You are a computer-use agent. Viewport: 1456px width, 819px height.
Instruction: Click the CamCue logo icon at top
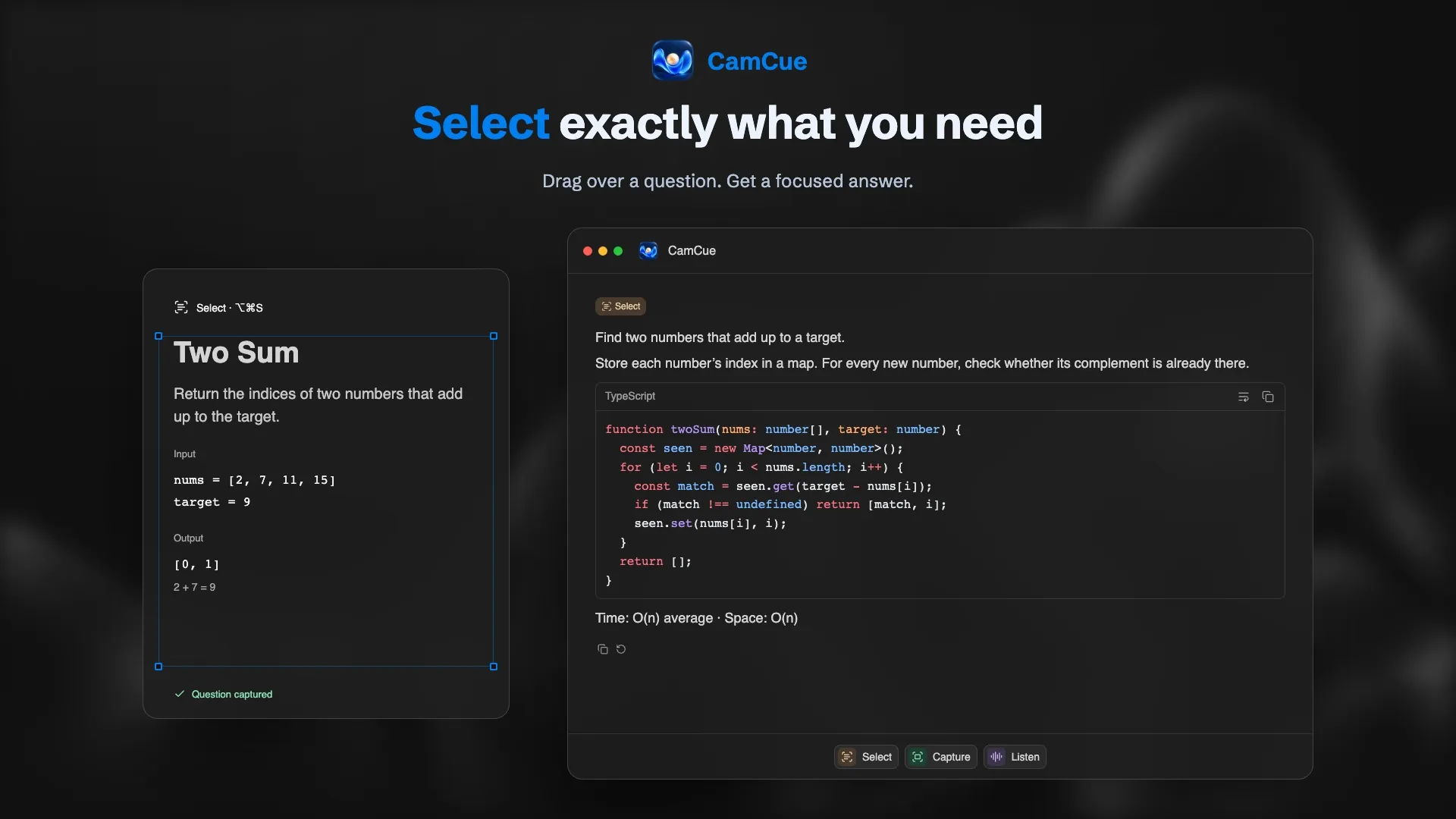(x=673, y=61)
